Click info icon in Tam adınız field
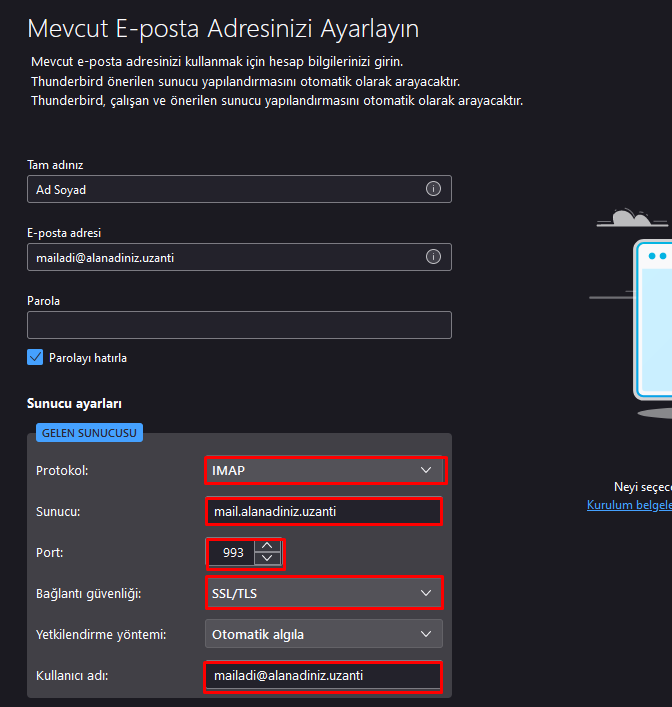672x707 pixels. point(433,189)
